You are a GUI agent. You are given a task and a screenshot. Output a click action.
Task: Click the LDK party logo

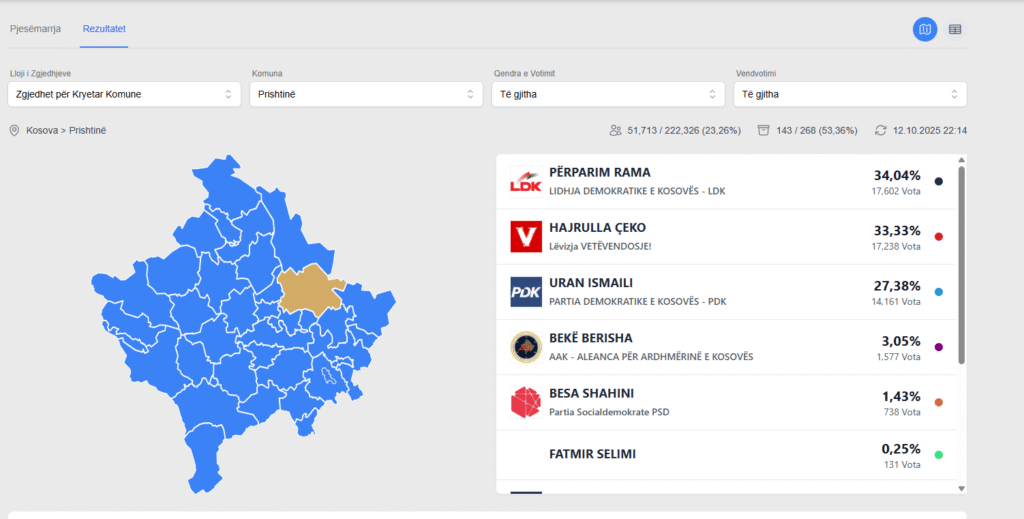point(526,181)
